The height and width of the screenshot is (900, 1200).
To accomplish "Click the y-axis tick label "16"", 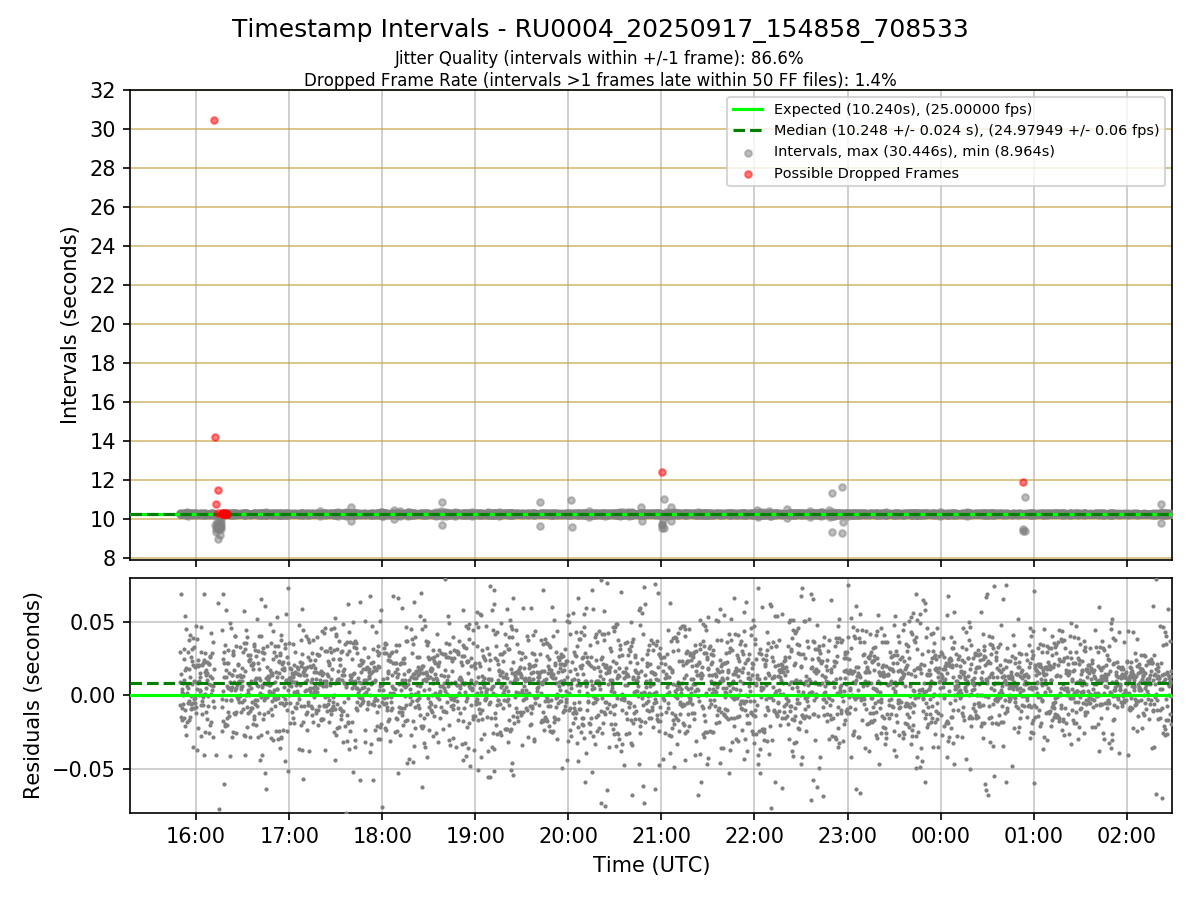I will pyautogui.click(x=105, y=403).
